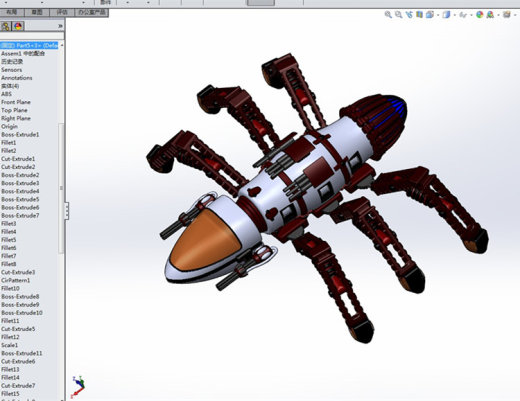Select the 实体(4) solid bodies folder
The image size is (520, 401).
click(x=10, y=86)
